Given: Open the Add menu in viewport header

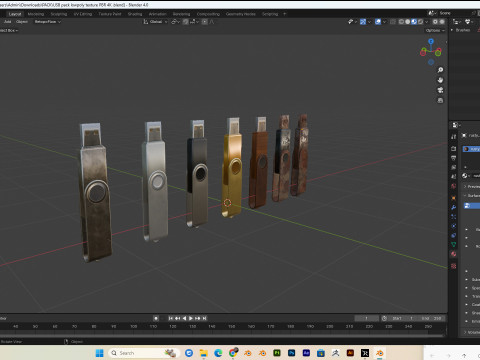Looking at the screenshot, I should (7, 22).
